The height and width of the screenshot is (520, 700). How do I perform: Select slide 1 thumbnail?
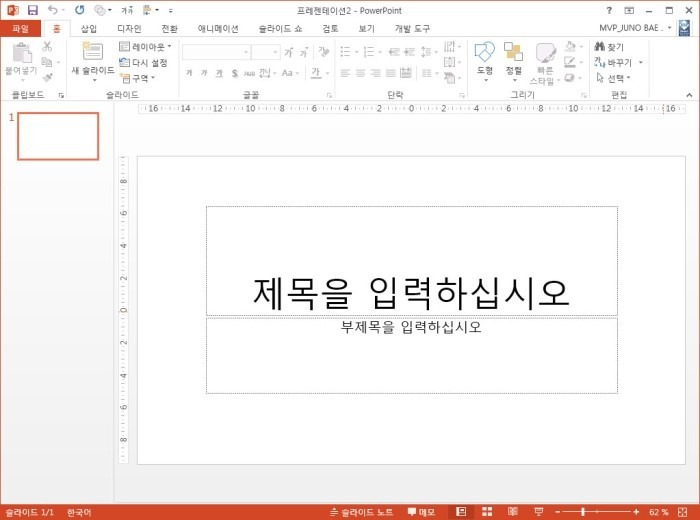pyautogui.click(x=58, y=136)
